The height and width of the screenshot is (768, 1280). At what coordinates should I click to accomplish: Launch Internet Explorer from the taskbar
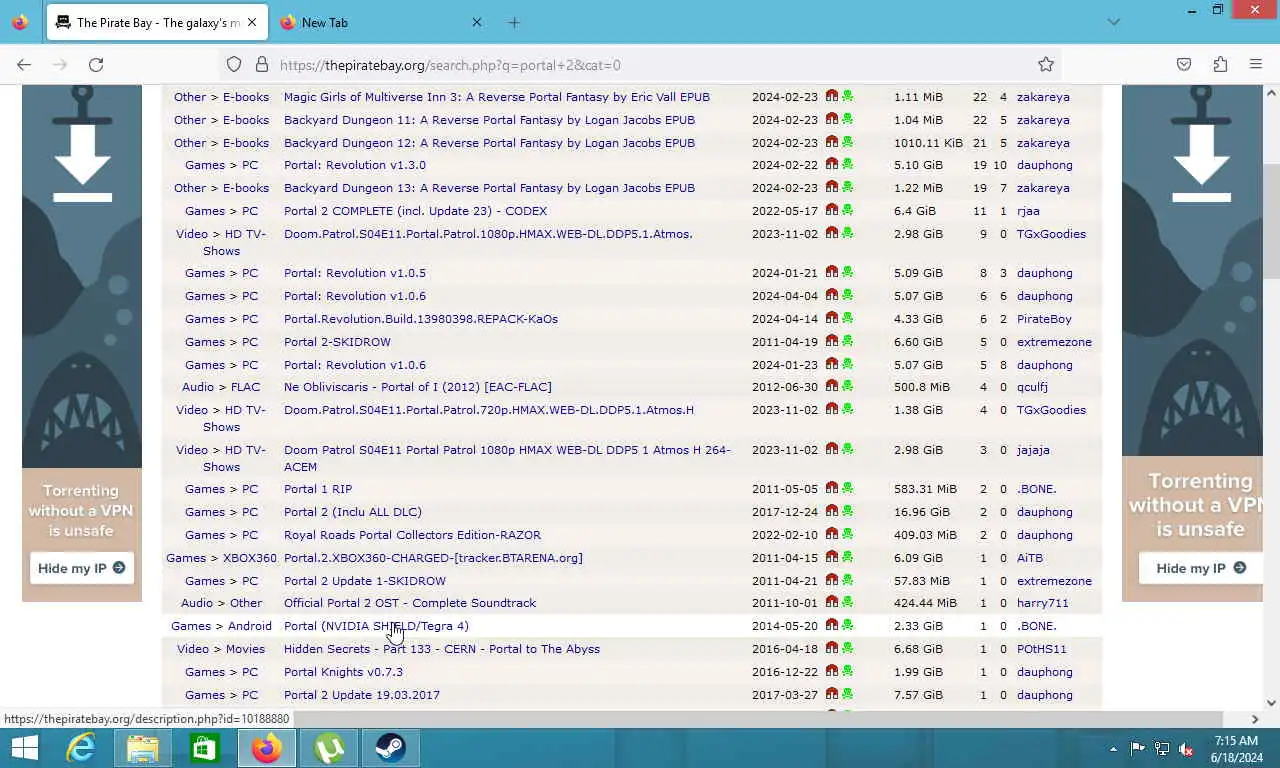coord(81,748)
